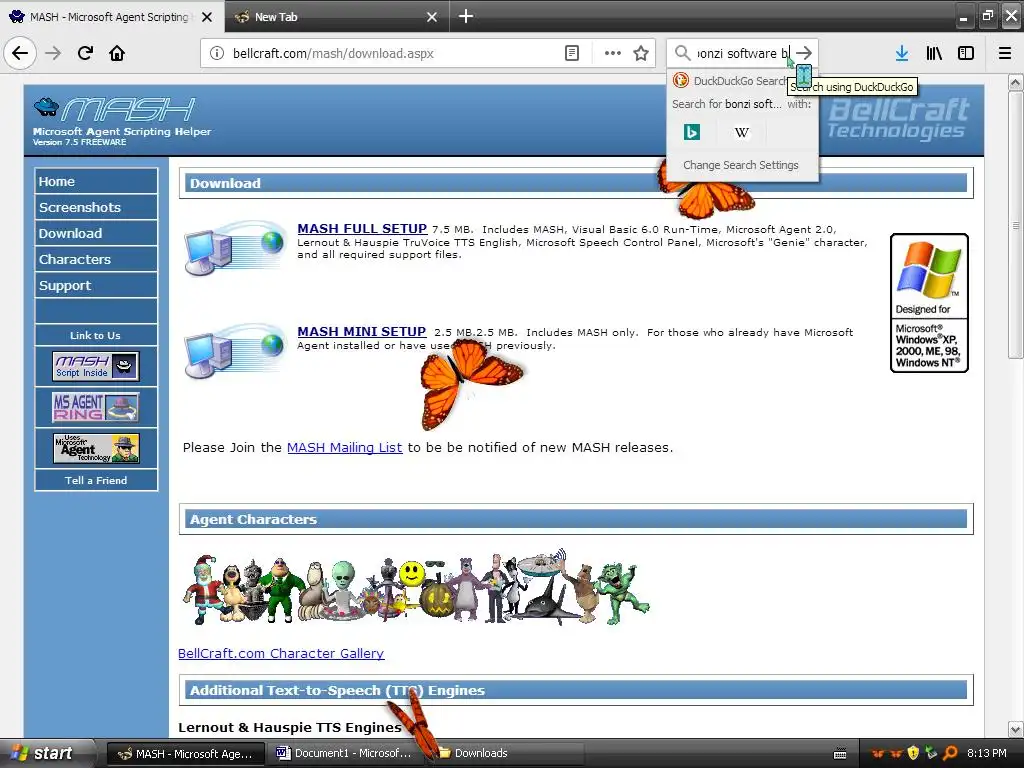Click the safely remove hardware tray icon
Viewport: 1024px width, 768px height.
(x=931, y=753)
